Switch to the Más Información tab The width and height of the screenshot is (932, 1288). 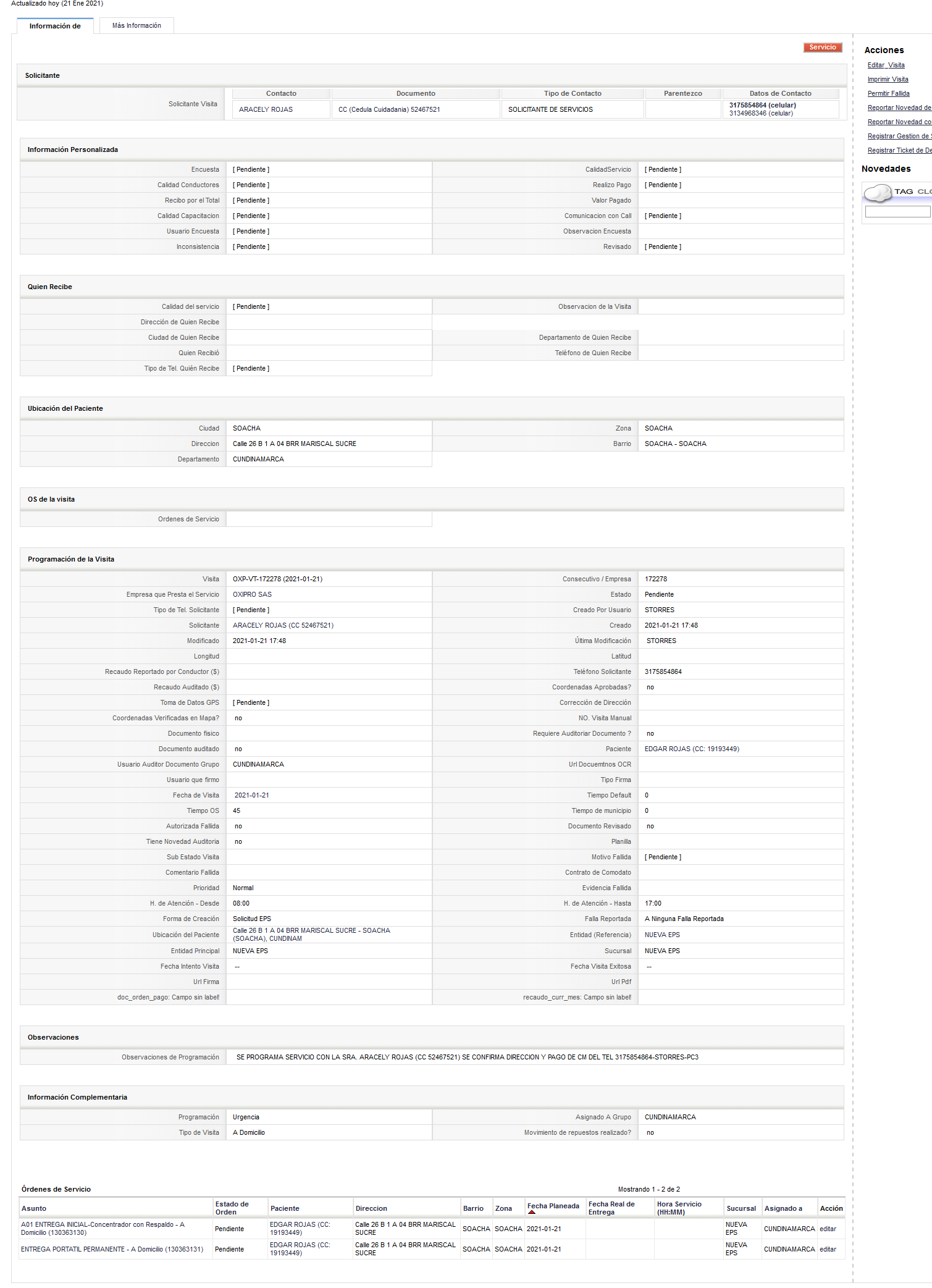136,25
